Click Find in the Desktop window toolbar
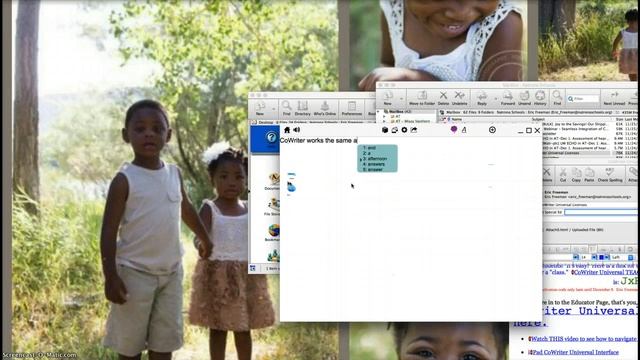 click(287, 109)
